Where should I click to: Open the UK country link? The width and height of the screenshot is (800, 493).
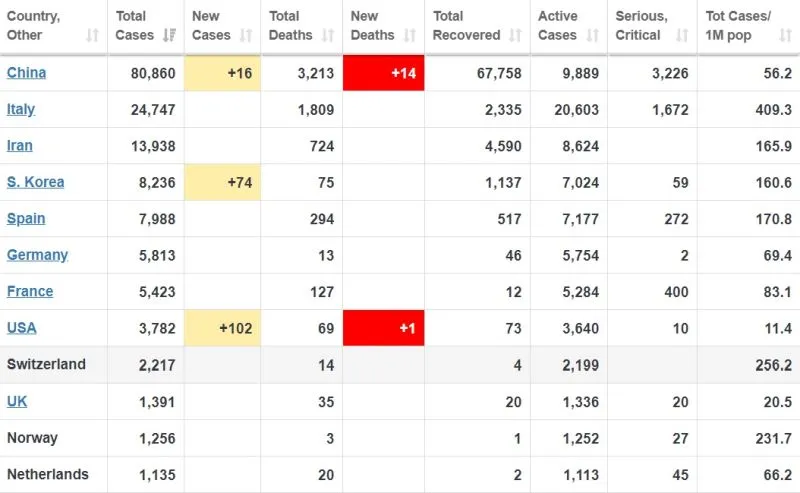coord(17,401)
